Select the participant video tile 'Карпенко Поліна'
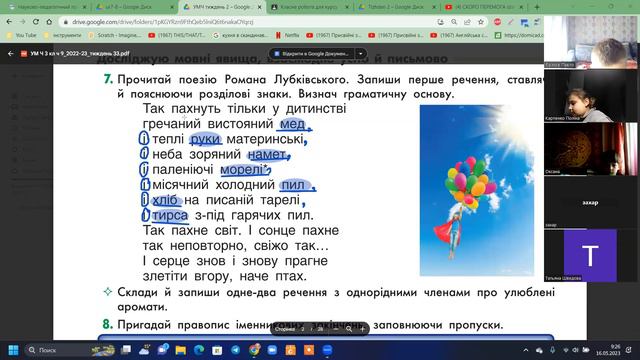This screenshot has height=360, width=640. (x=591, y=96)
